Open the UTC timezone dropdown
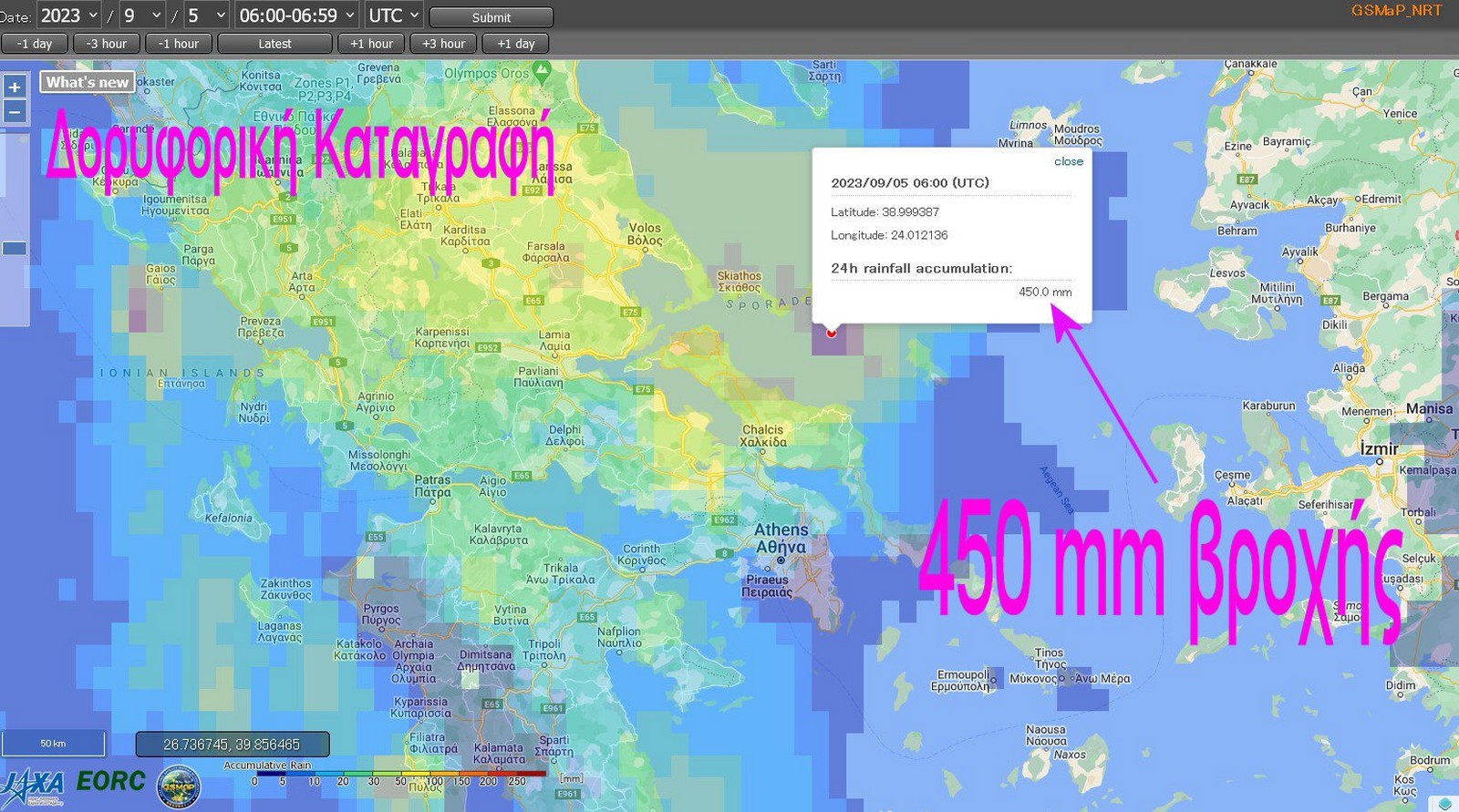 (394, 15)
